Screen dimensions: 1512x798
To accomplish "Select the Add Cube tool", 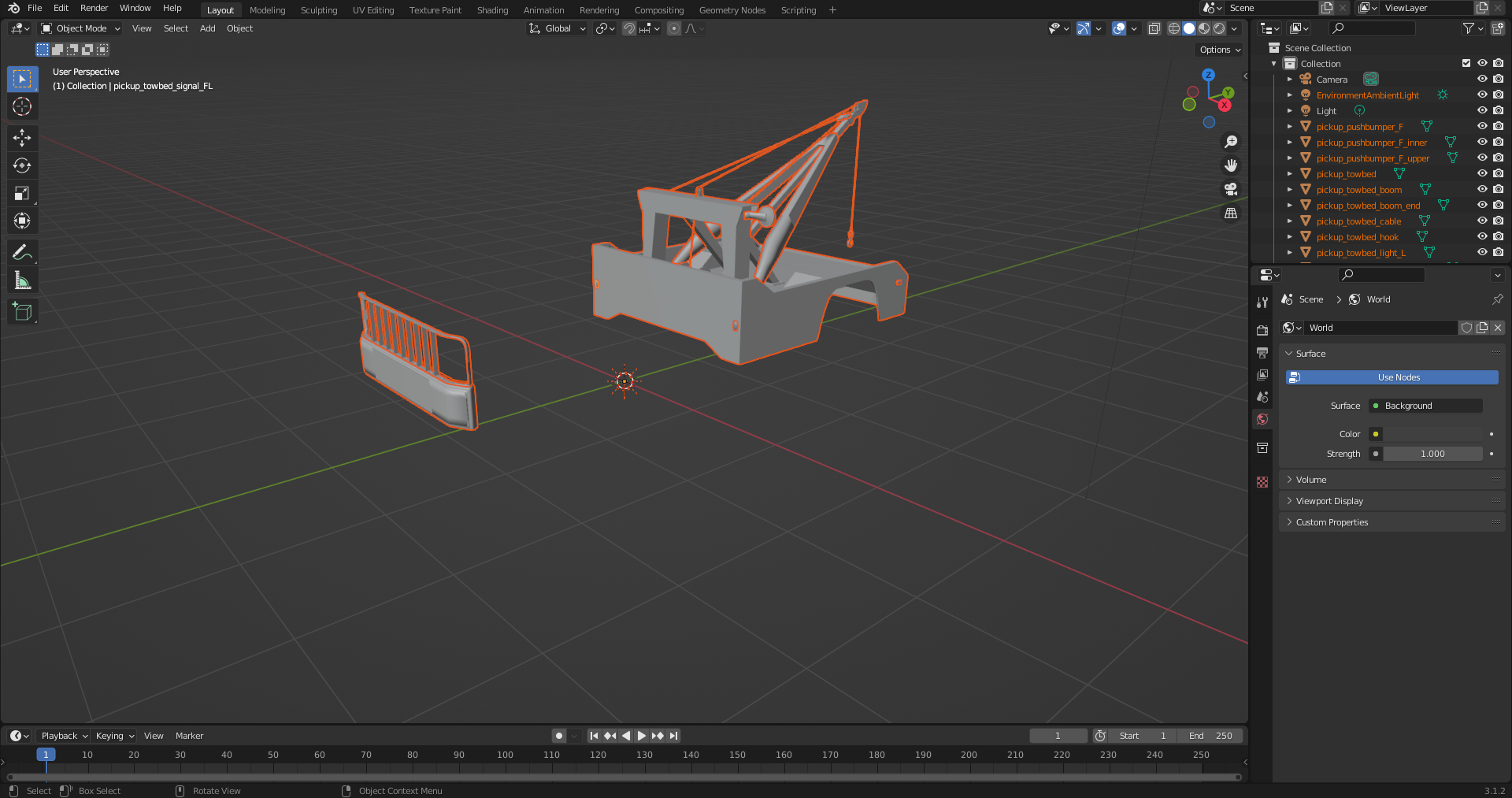I will pos(22,312).
